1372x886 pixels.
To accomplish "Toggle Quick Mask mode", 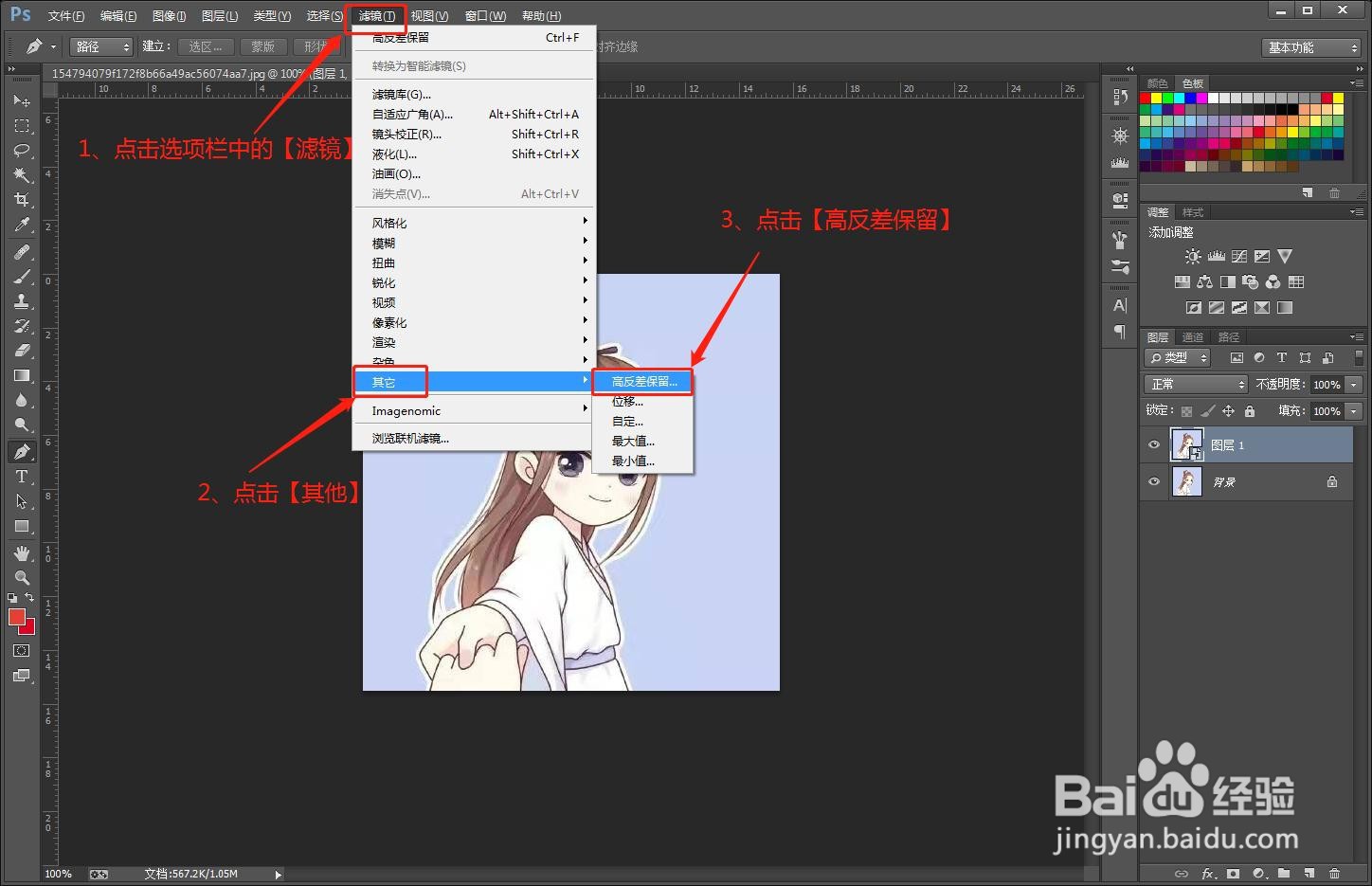I will (22, 651).
